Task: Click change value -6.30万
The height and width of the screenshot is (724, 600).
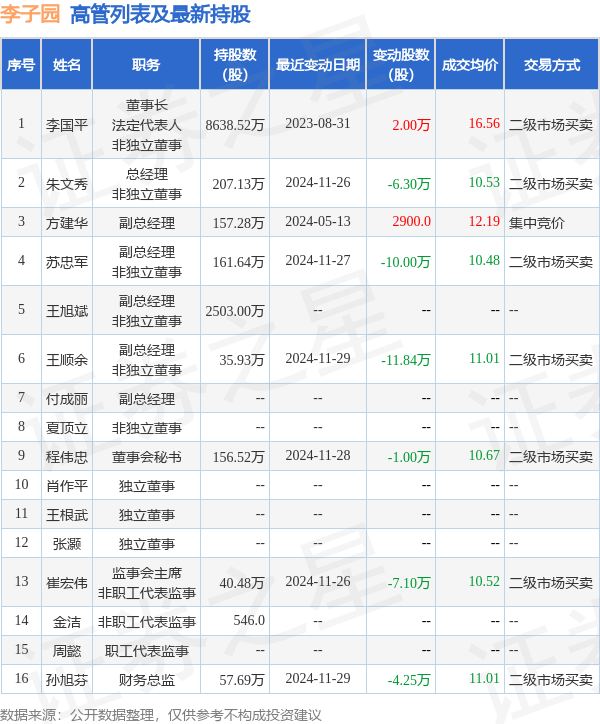Action: [409, 184]
